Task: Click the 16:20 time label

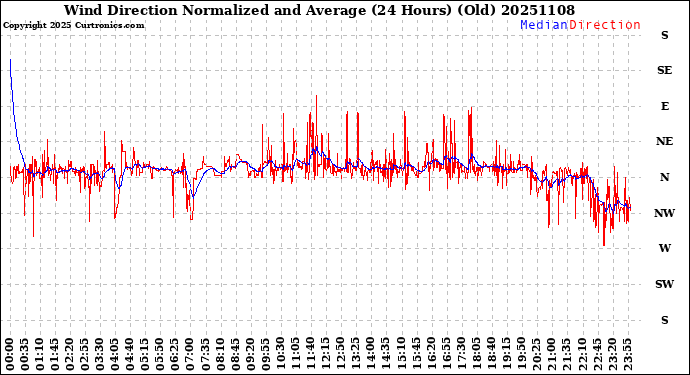Action: click(431, 354)
